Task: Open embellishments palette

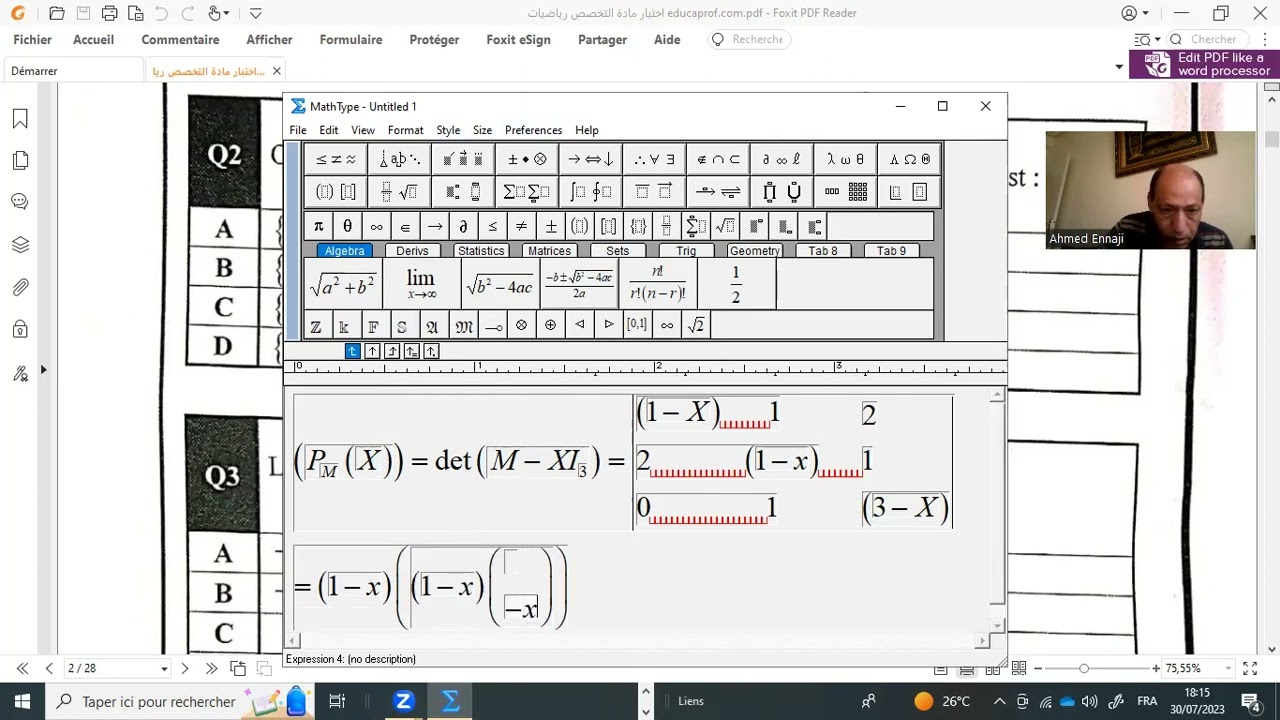Action: tap(463, 159)
